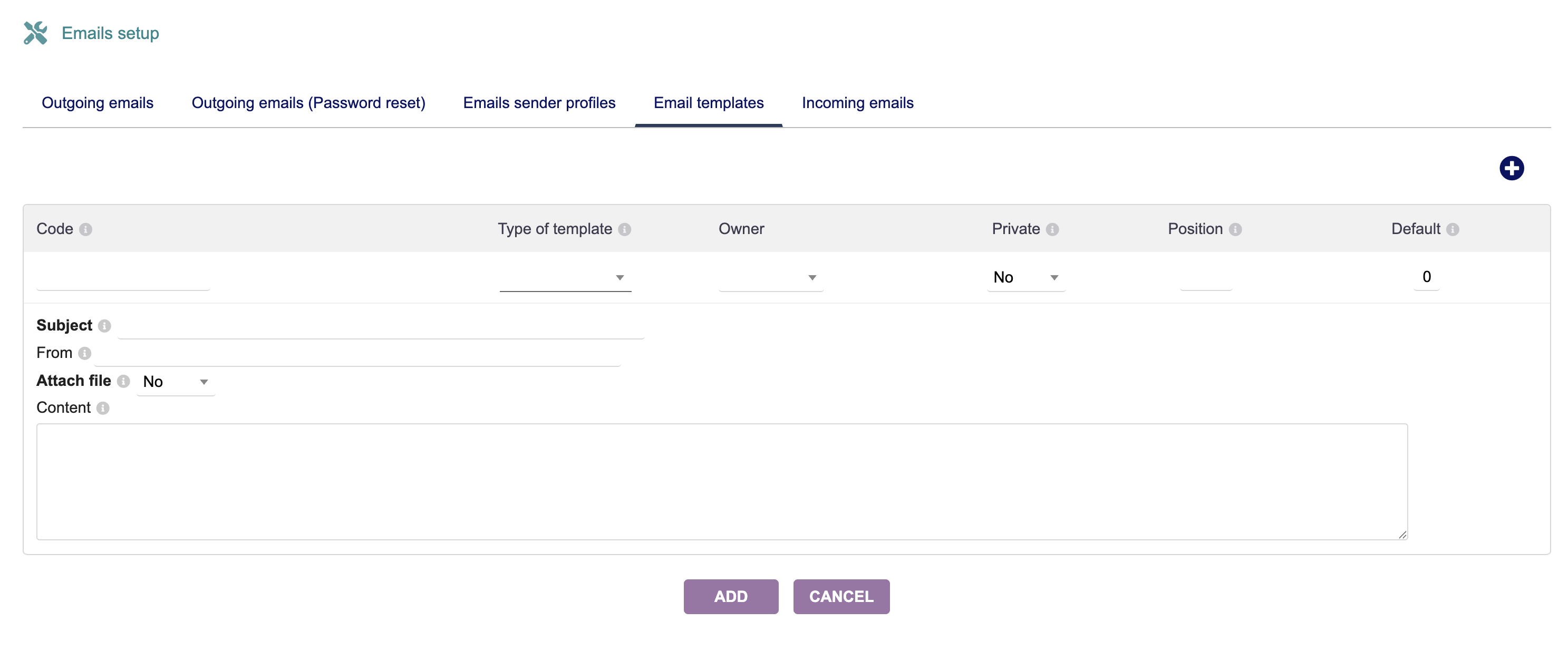
Task: Show info tooltip next to Default
Action: click(1453, 229)
